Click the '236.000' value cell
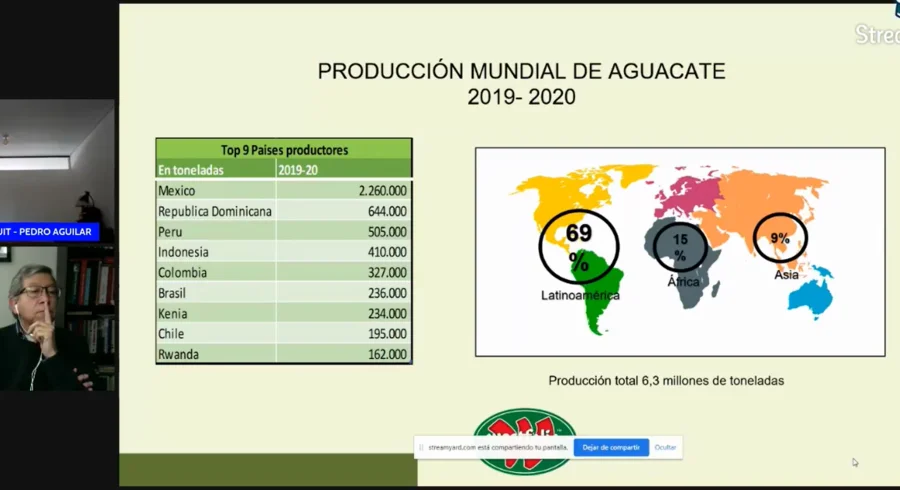The image size is (900, 490). [x=343, y=293]
